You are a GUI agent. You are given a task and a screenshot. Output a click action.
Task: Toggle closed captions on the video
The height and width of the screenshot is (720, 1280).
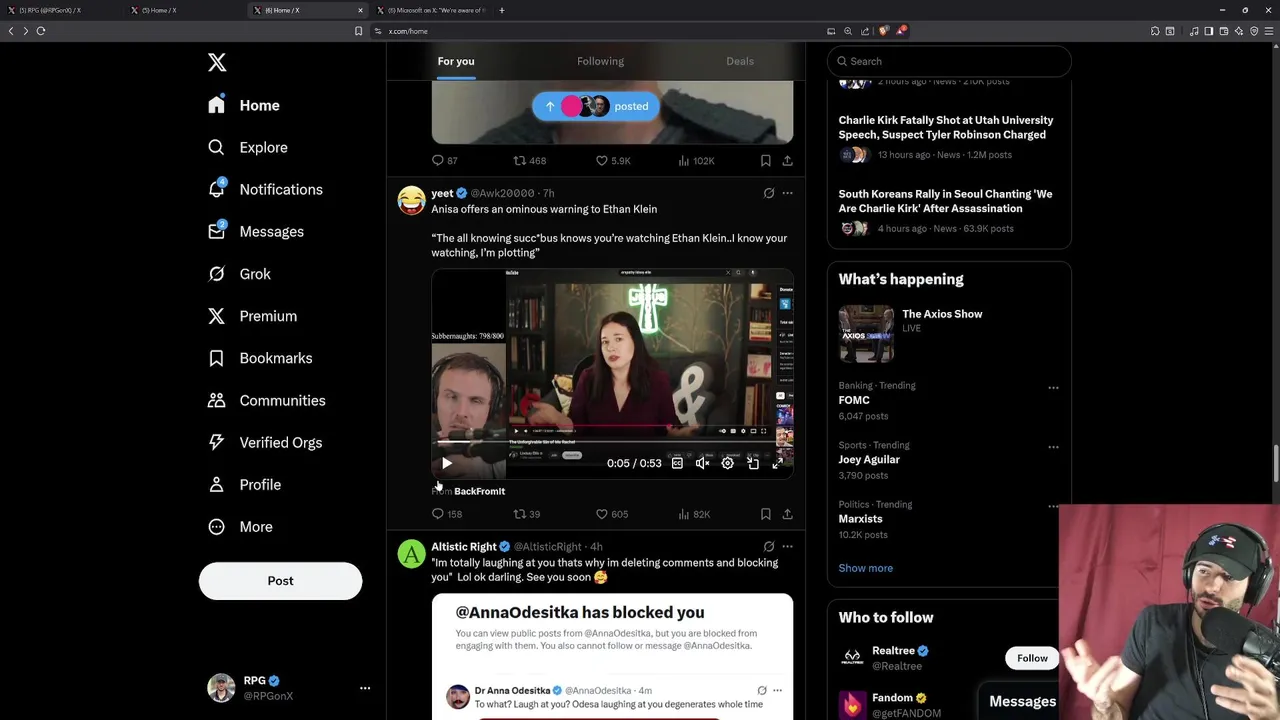tap(677, 463)
